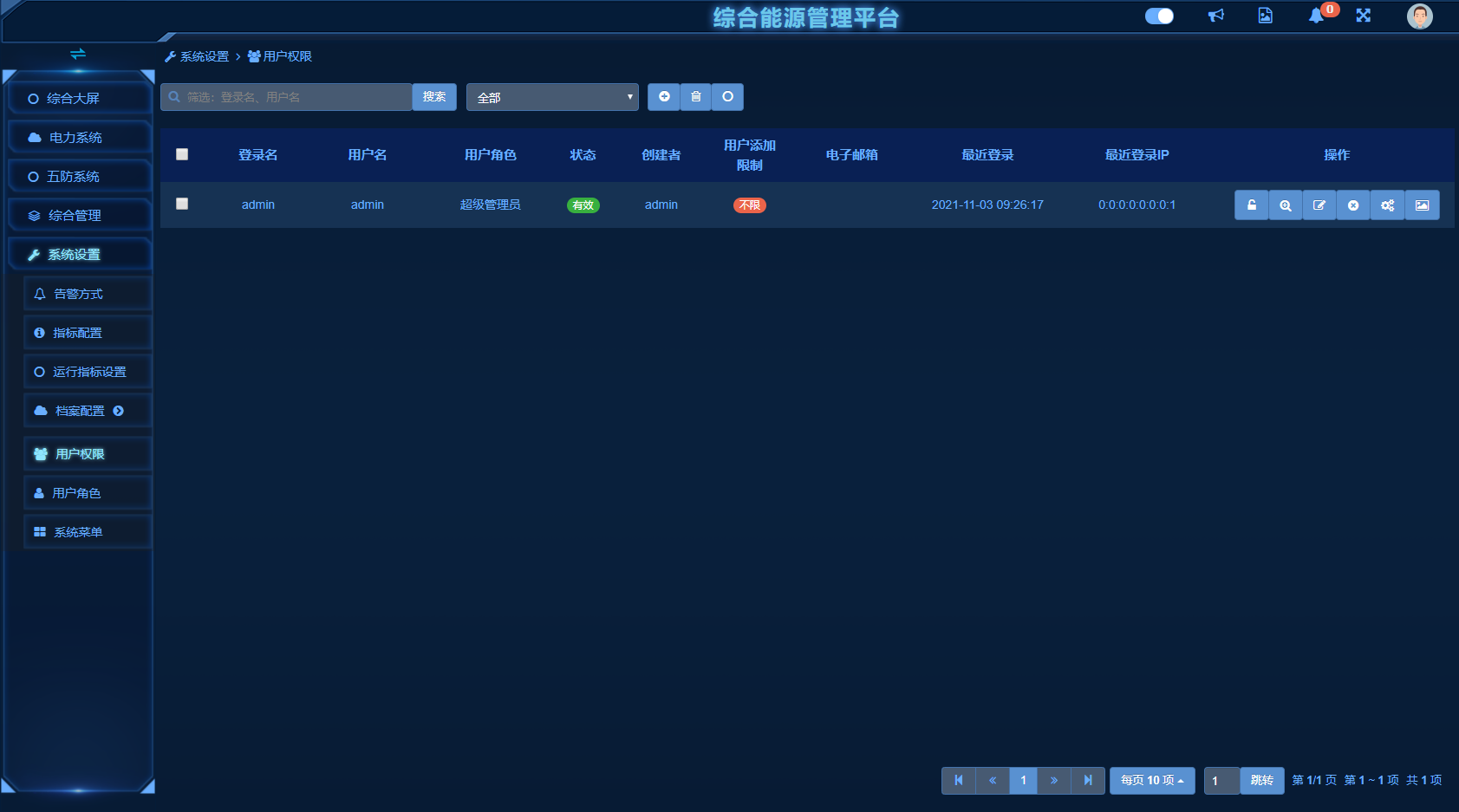Click the megaphone announcement icon
Image resolution: width=1459 pixels, height=812 pixels.
(x=1216, y=16)
